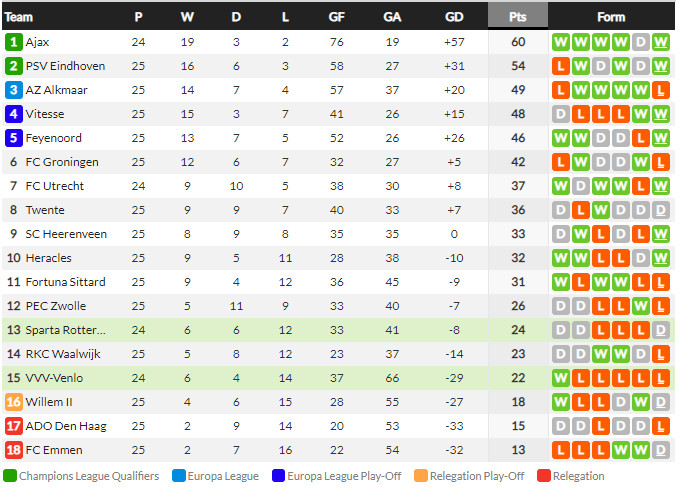
Task: Click the single win badge in VVV-Venlo's form
Action: (561, 378)
